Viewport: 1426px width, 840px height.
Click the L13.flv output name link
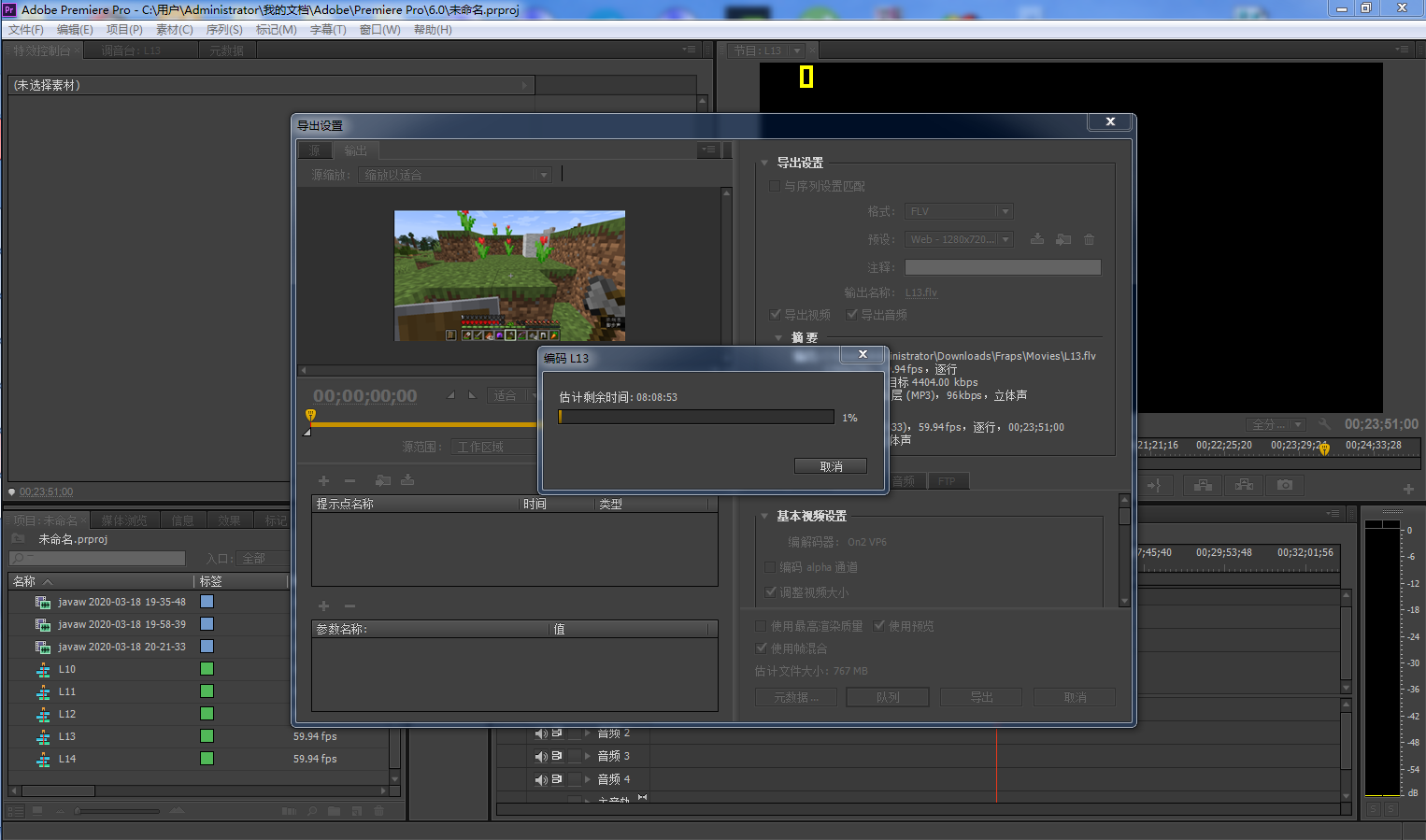click(920, 292)
